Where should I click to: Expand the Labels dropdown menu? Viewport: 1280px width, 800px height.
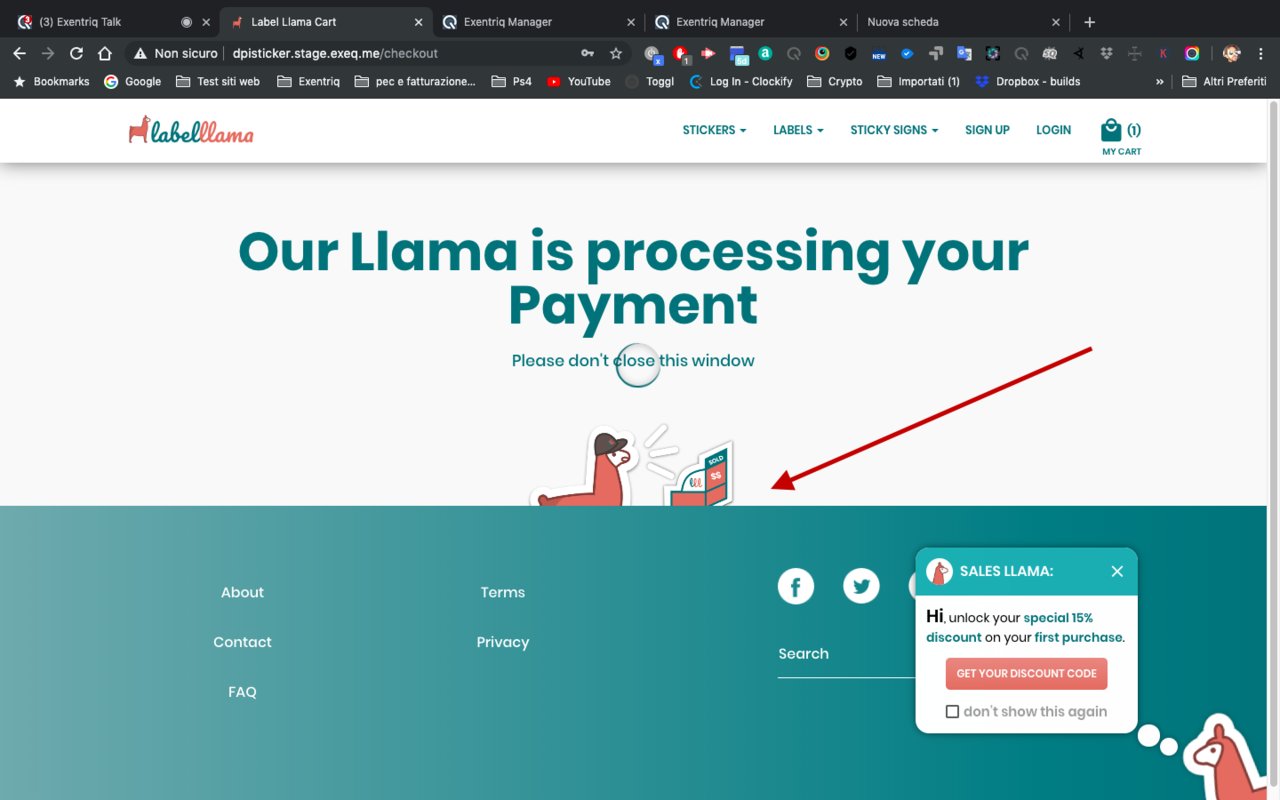point(798,130)
